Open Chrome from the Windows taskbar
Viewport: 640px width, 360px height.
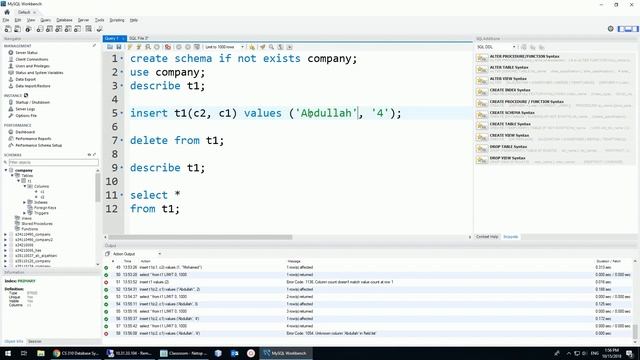pyautogui.click(x=76, y=353)
